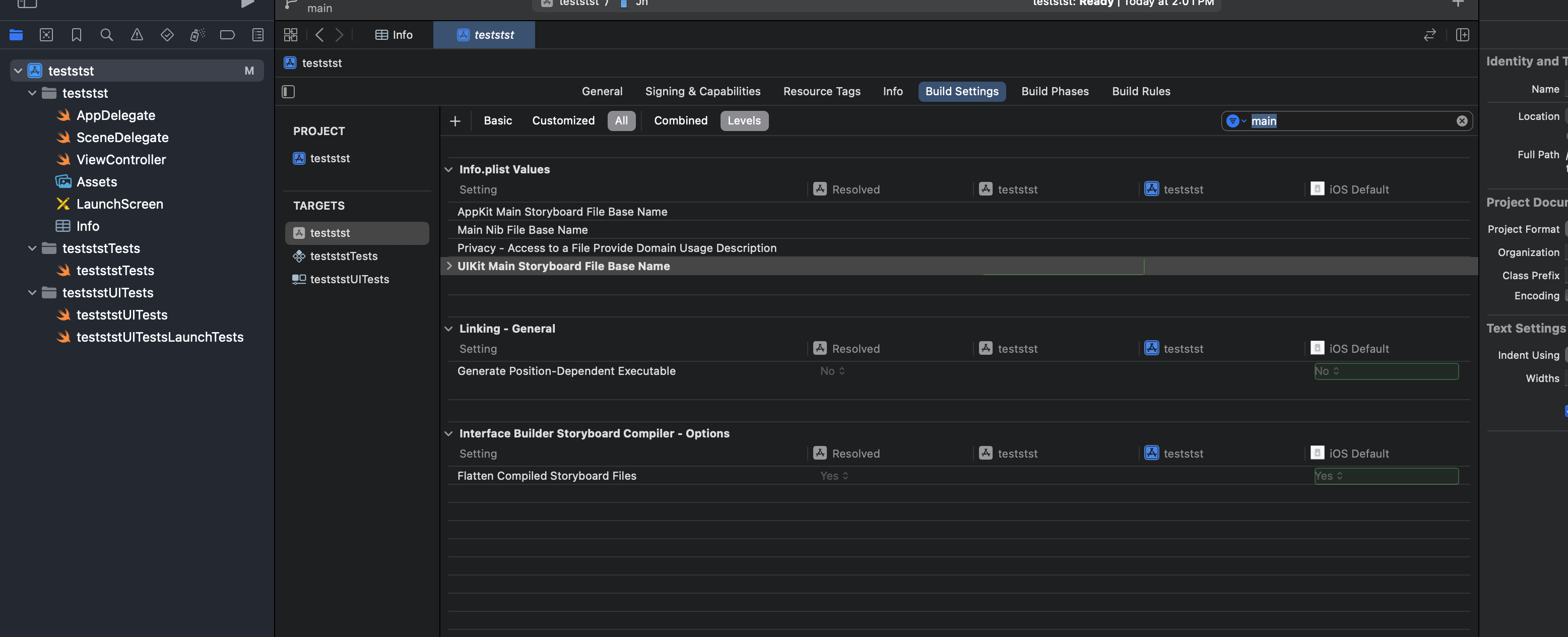The width and height of the screenshot is (1568, 637).
Task: Open iOS Default dropdown for Flatten Compiled Storyboard Files
Action: (1386, 476)
